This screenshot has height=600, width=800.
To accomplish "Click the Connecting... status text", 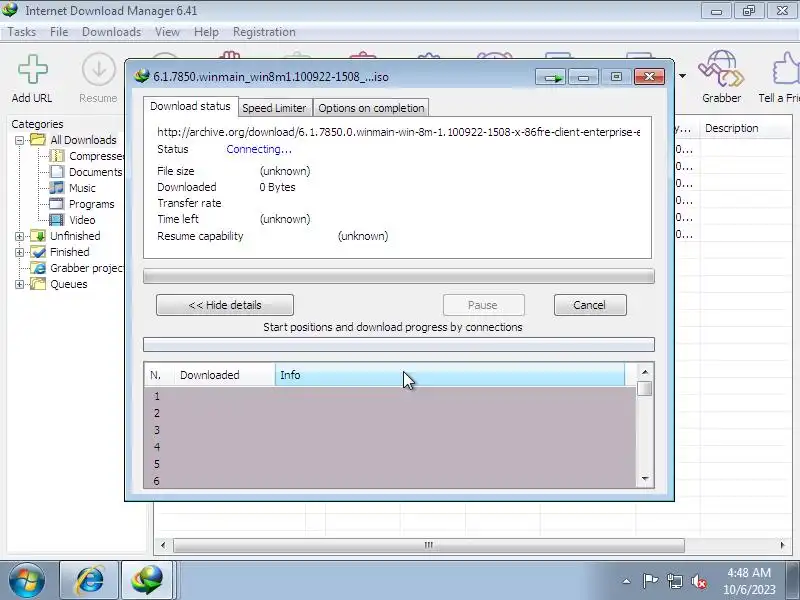I will [x=259, y=149].
